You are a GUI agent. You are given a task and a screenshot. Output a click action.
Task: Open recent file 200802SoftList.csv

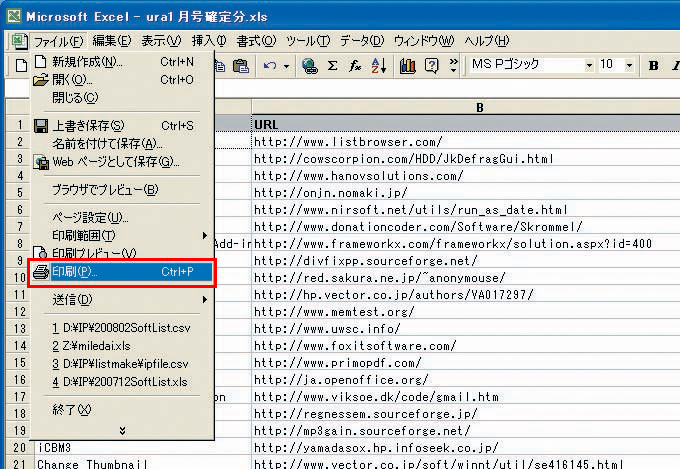122,328
